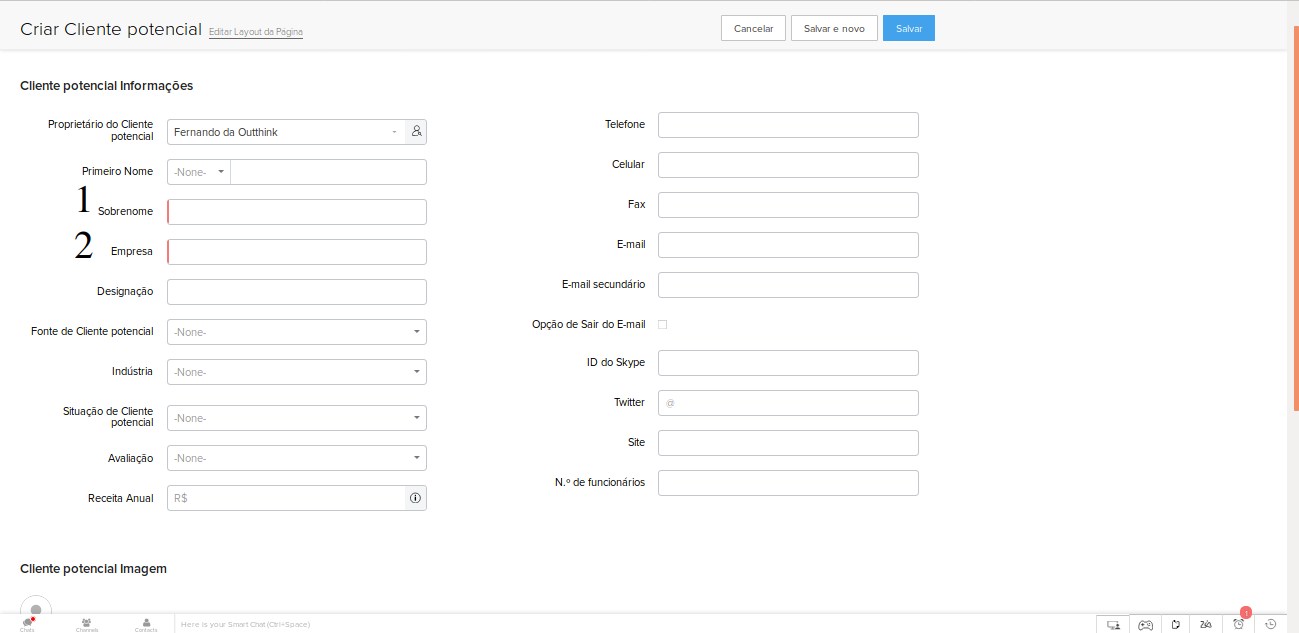Open the Fonte de Cliente potencial dropdown
The width and height of the screenshot is (1299, 633).
coord(297,332)
